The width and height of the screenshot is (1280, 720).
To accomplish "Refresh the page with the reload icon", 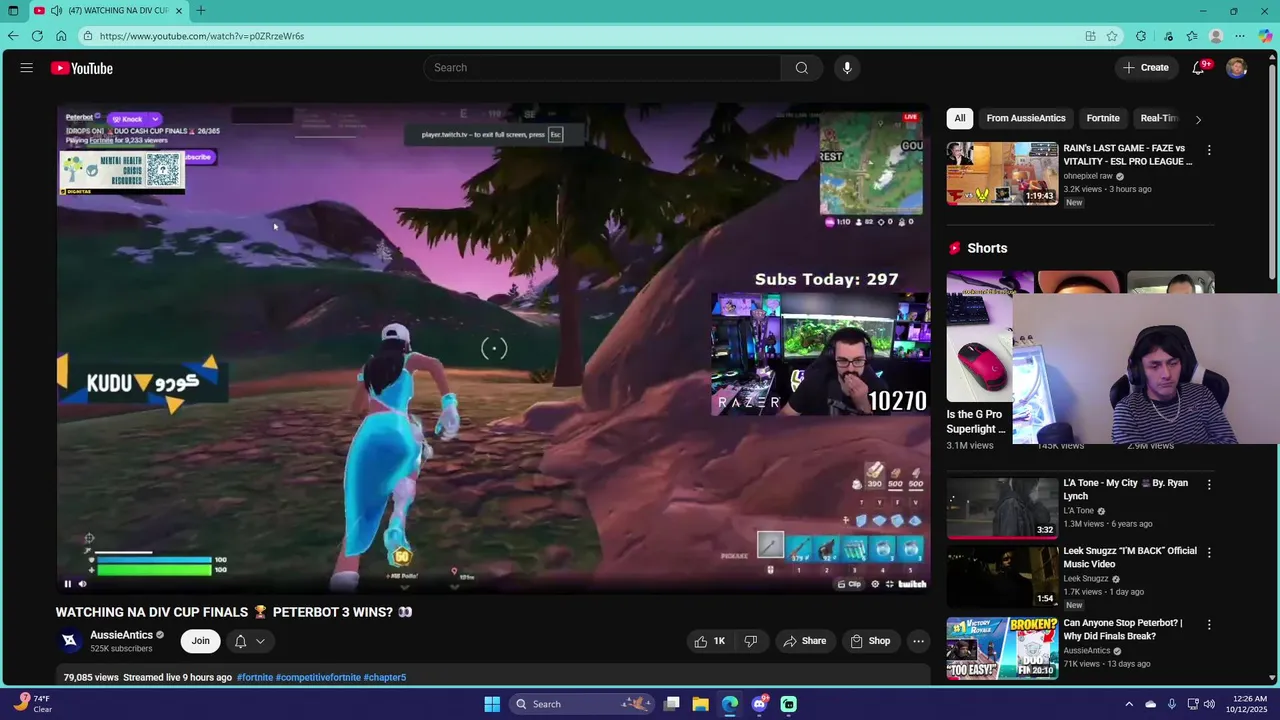I will pyautogui.click(x=37, y=36).
